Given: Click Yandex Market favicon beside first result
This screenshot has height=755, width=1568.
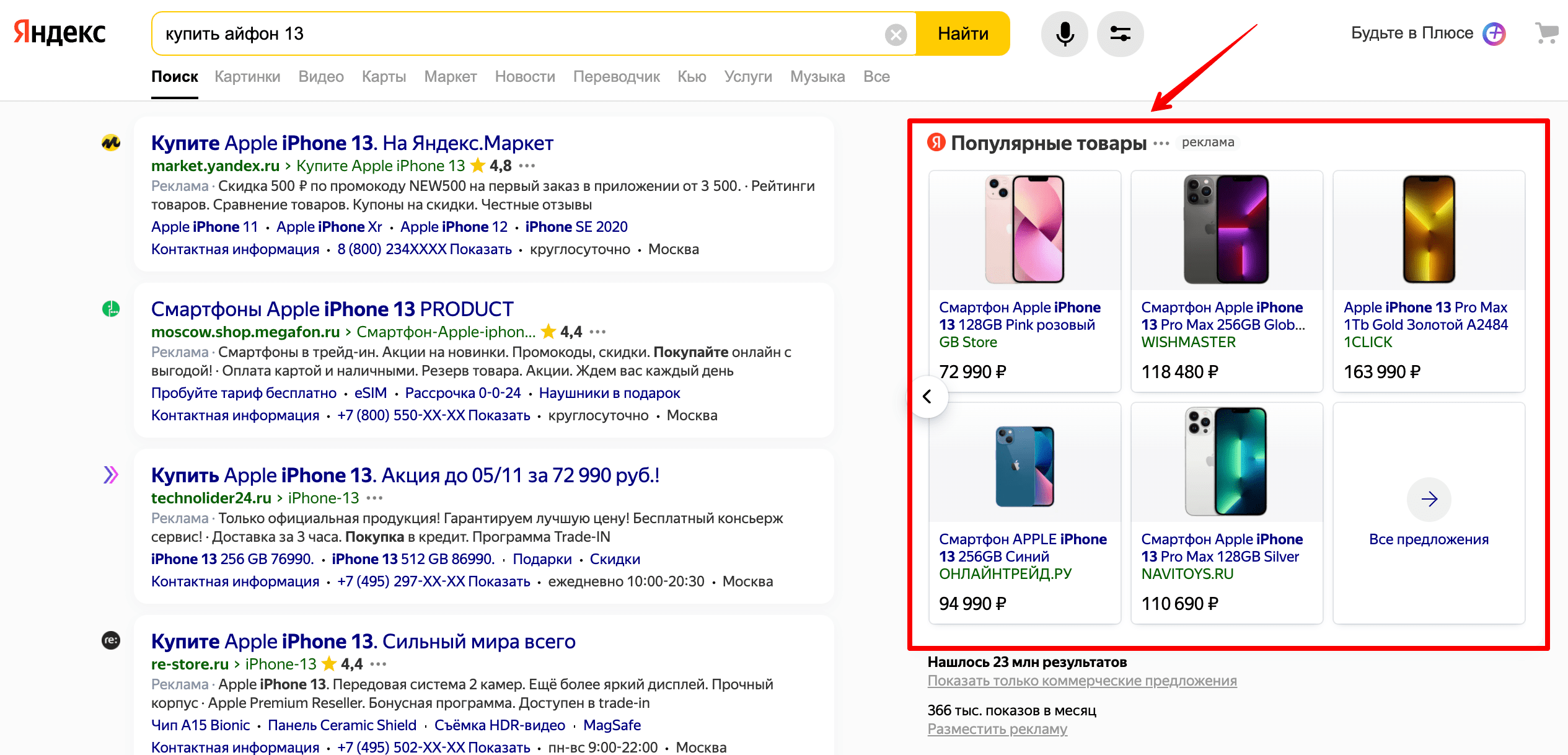Looking at the screenshot, I should (111, 143).
